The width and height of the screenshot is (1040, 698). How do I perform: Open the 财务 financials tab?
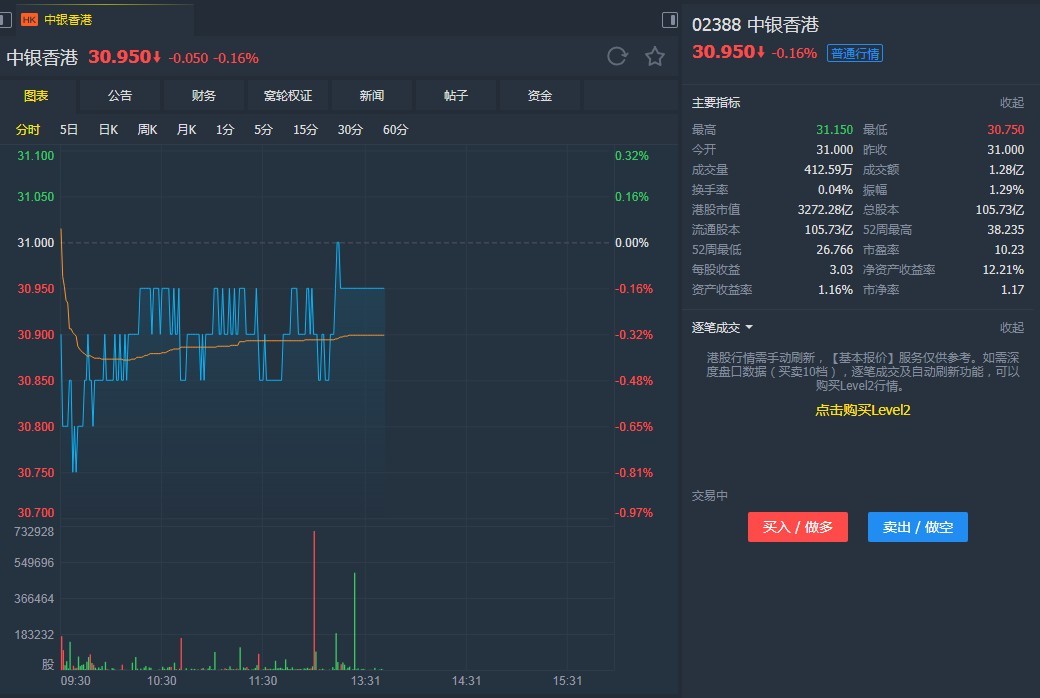[x=204, y=96]
